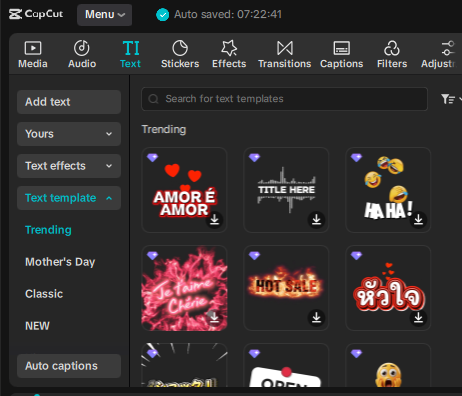Select the Mother's Day category
This screenshot has width=462, height=396.
60,262
